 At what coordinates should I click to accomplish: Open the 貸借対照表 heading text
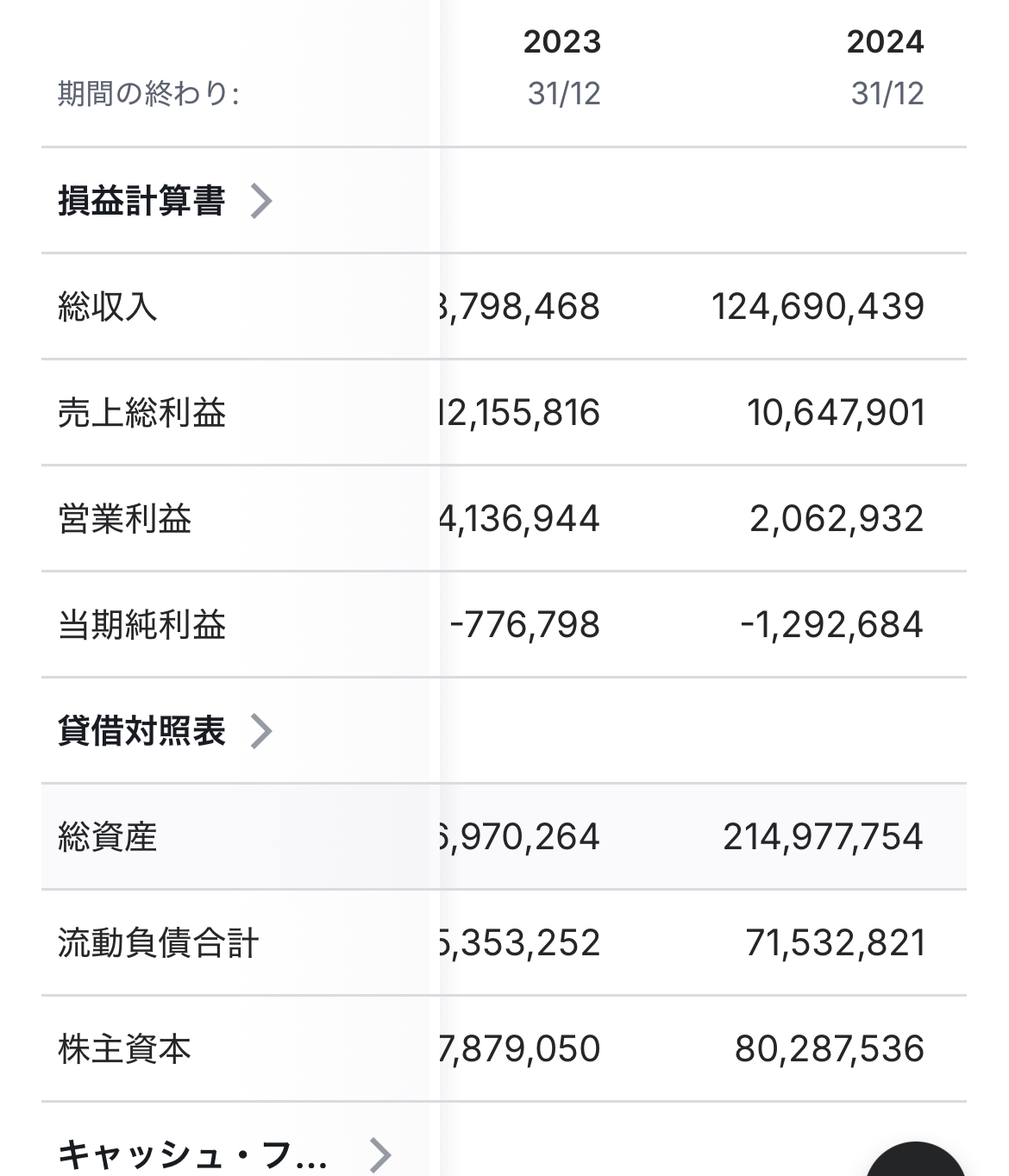tap(141, 731)
